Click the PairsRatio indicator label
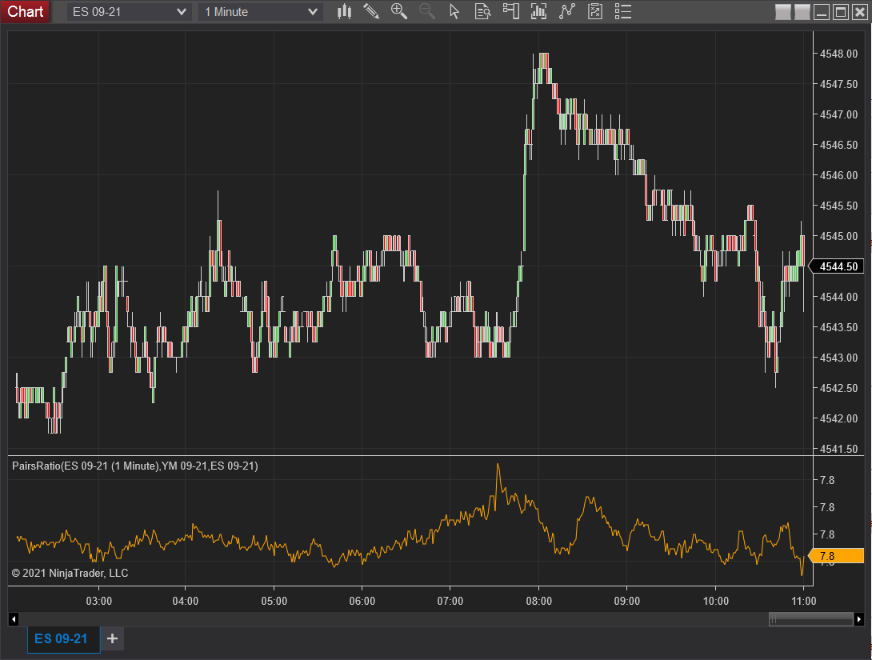 click(135, 466)
